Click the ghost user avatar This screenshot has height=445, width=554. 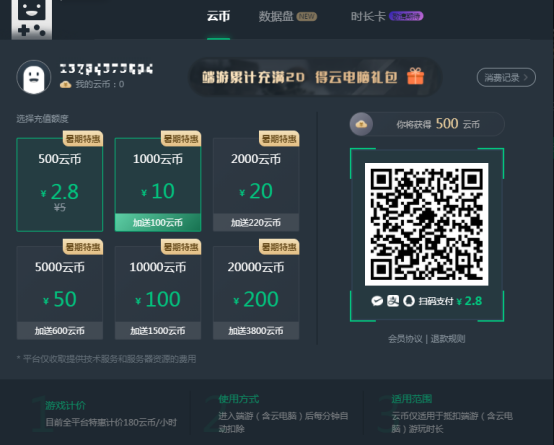tap(34, 77)
